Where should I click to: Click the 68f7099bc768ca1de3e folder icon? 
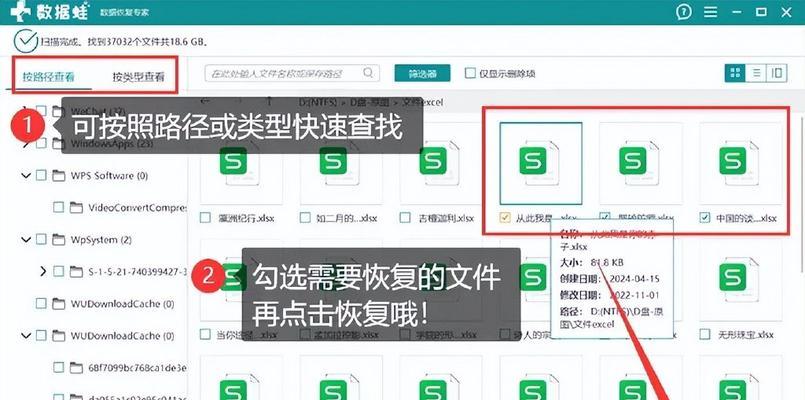76,368
